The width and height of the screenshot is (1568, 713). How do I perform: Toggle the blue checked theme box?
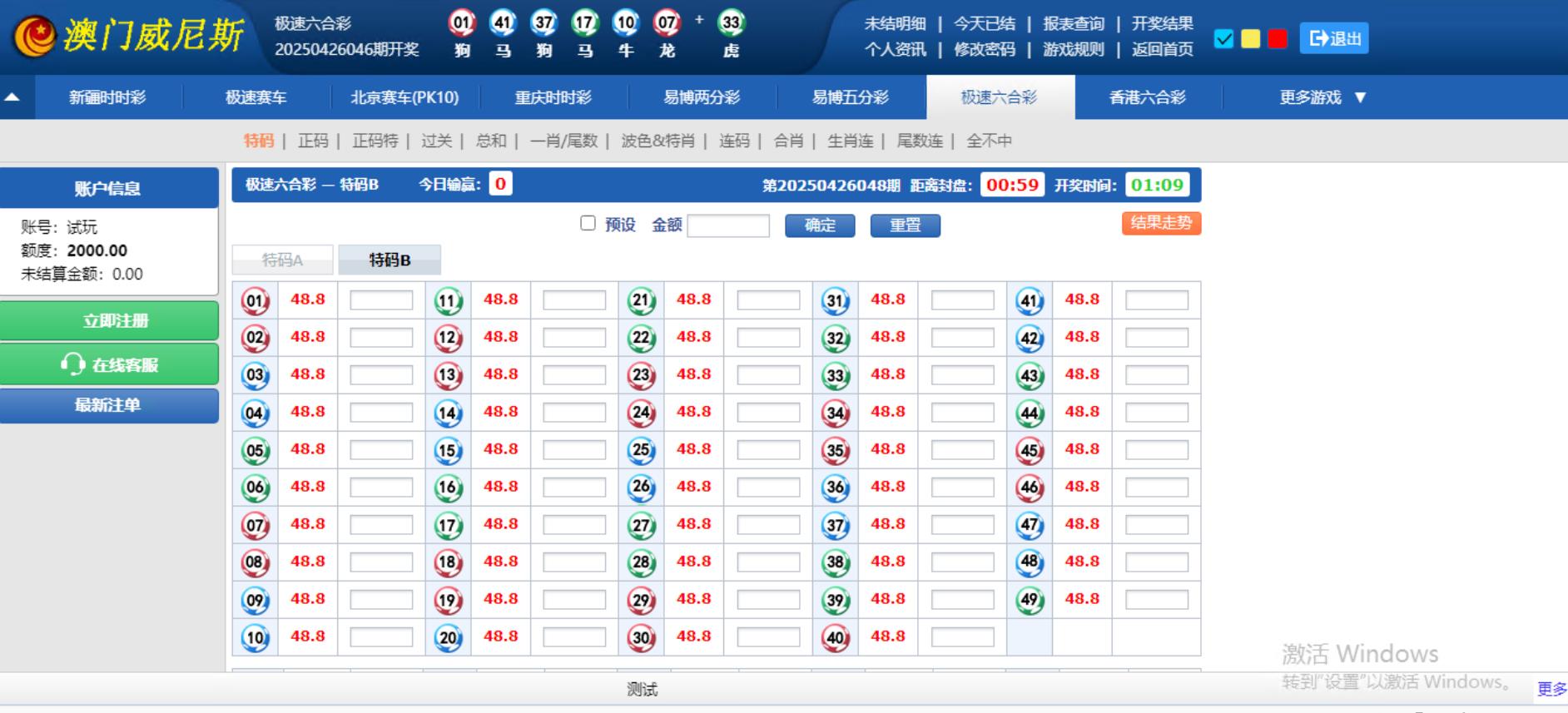pyautogui.click(x=1223, y=39)
